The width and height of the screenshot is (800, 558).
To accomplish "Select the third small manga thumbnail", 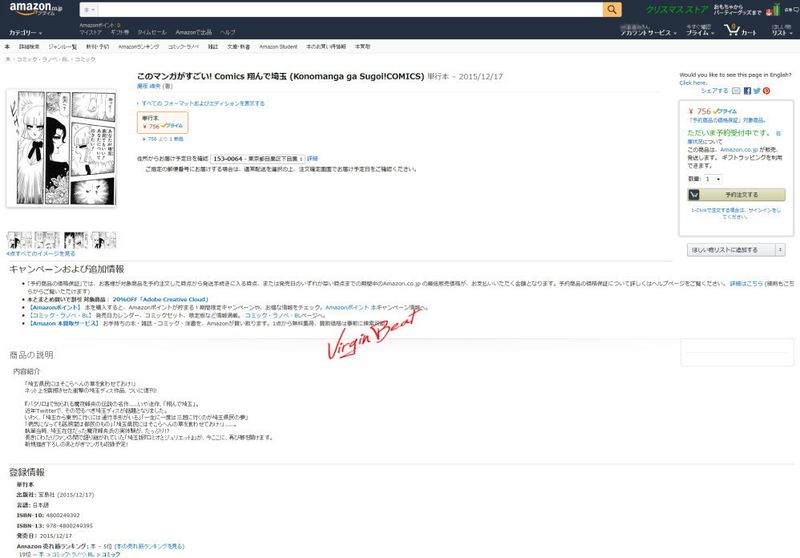I will coord(76,240).
